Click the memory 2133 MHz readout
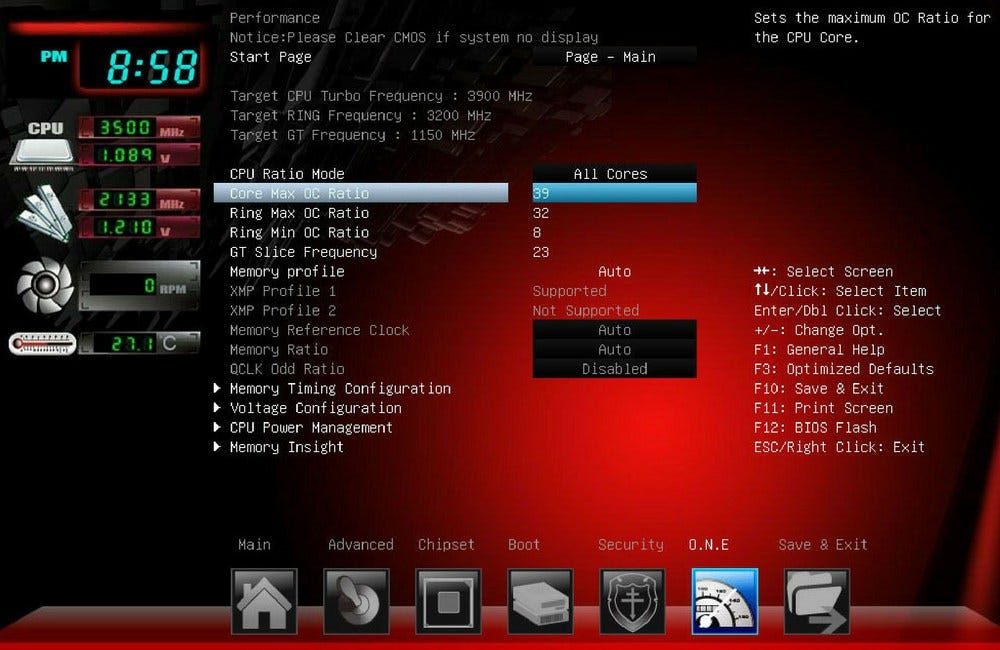The height and width of the screenshot is (650, 1000). pos(139,200)
